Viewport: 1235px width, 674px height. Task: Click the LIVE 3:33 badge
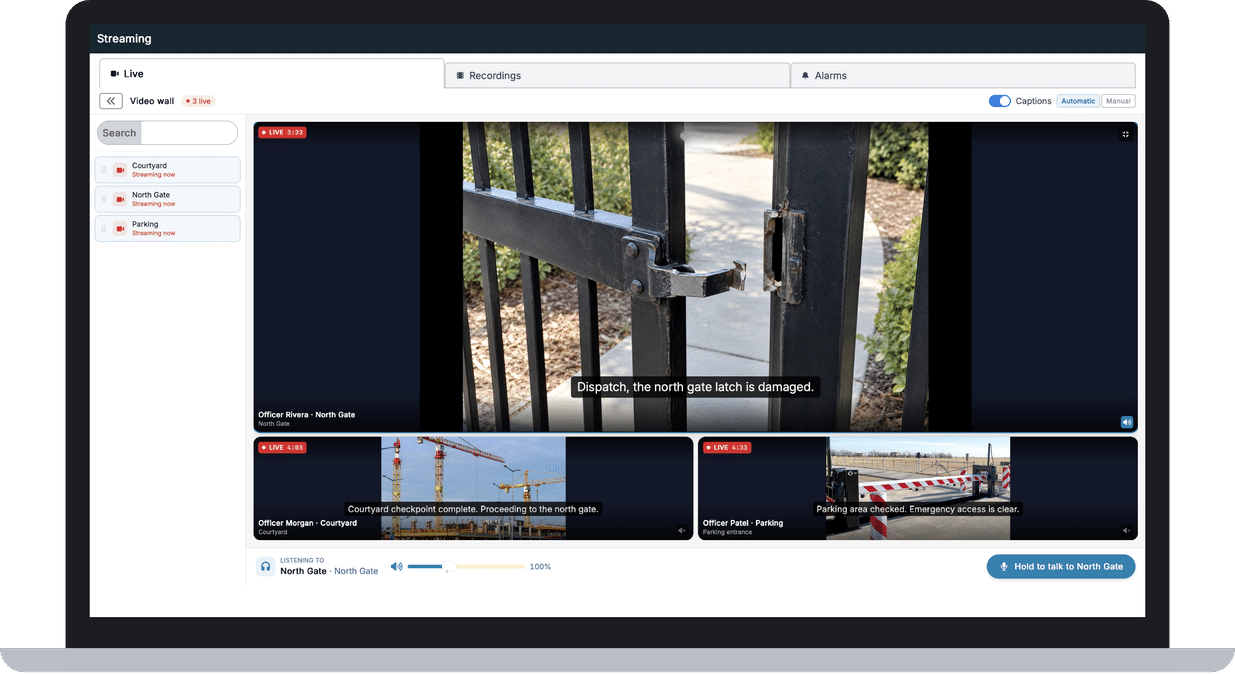pos(282,132)
